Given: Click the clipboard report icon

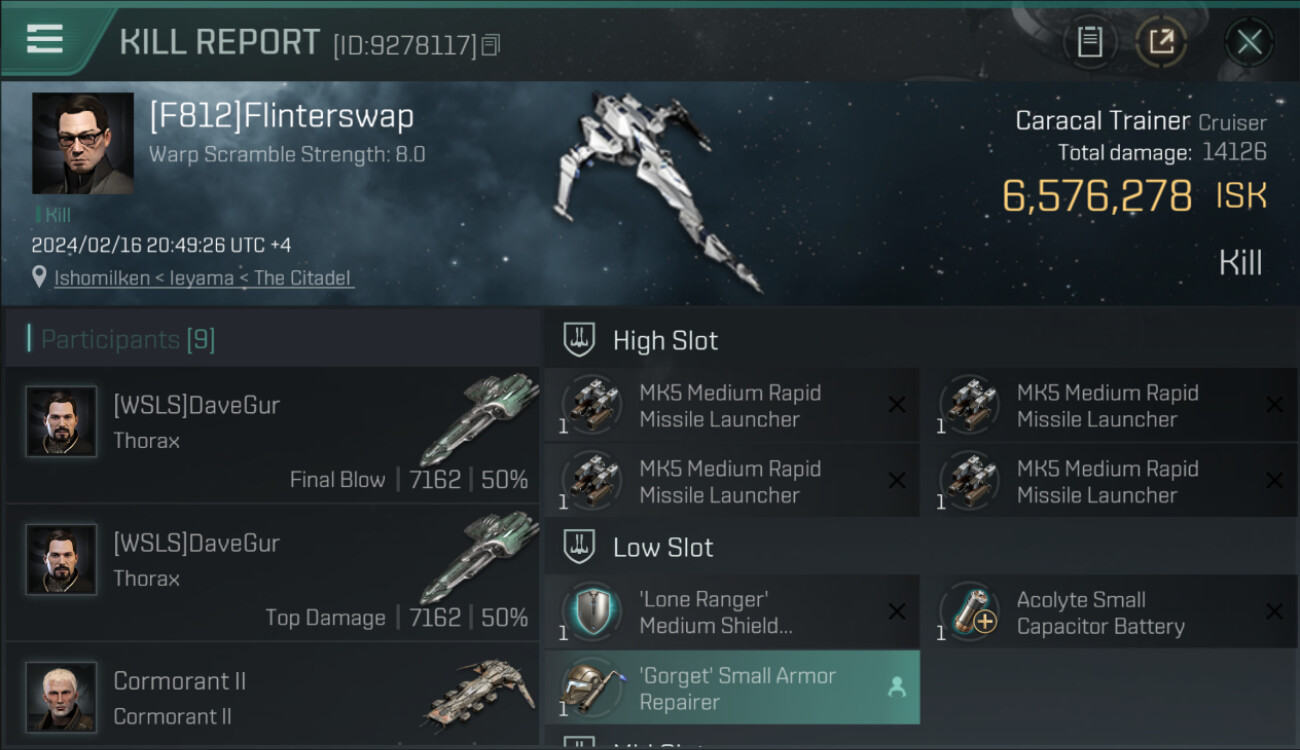Looking at the screenshot, I should click(x=1089, y=42).
